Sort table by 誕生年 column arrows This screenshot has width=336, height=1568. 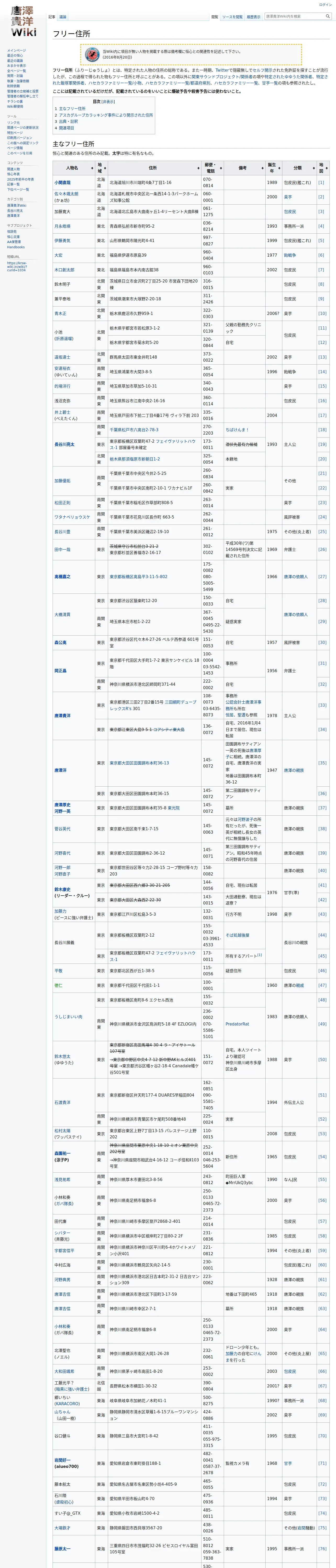click(279, 168)
